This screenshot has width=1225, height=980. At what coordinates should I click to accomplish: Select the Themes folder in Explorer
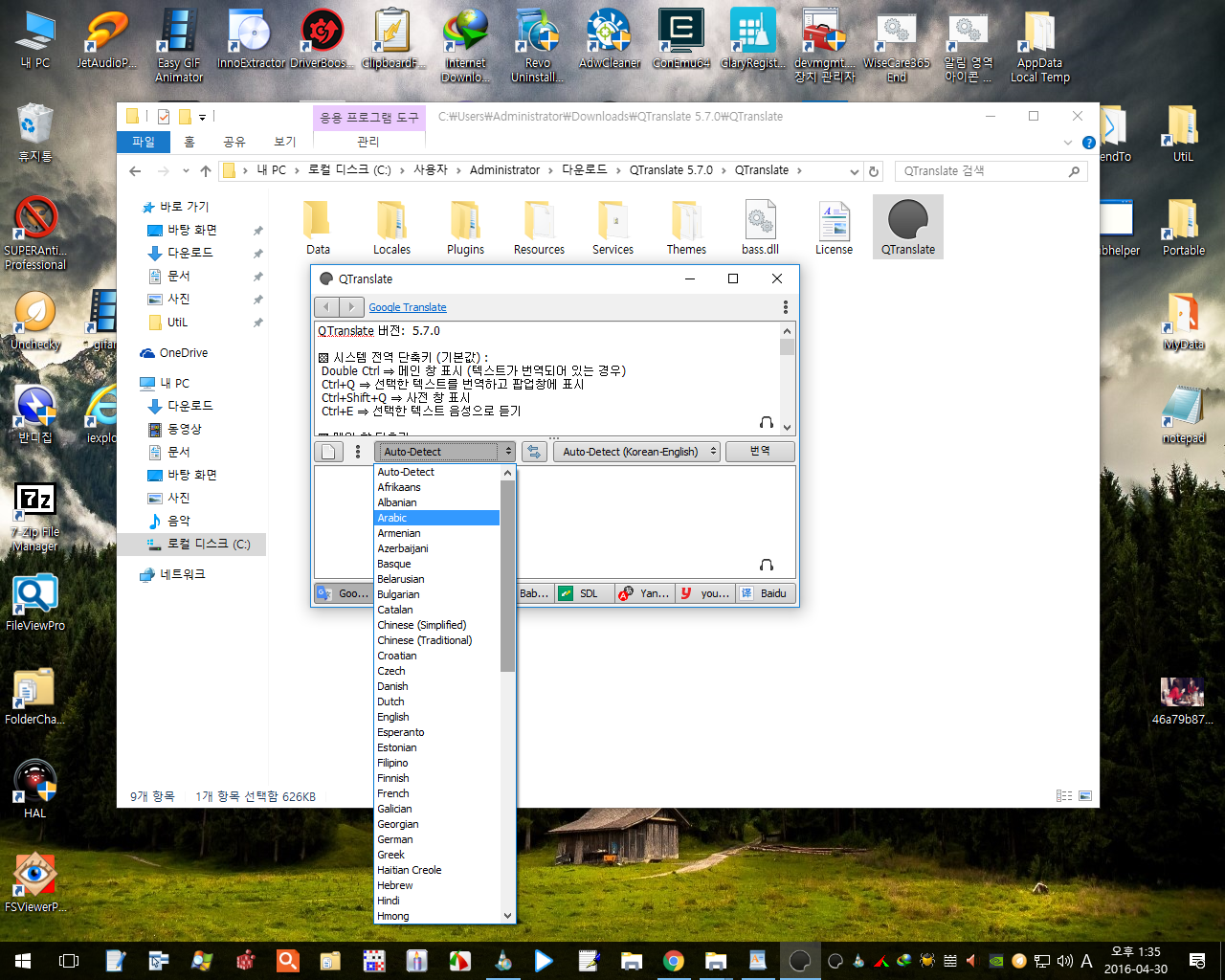tap(686, 227)
